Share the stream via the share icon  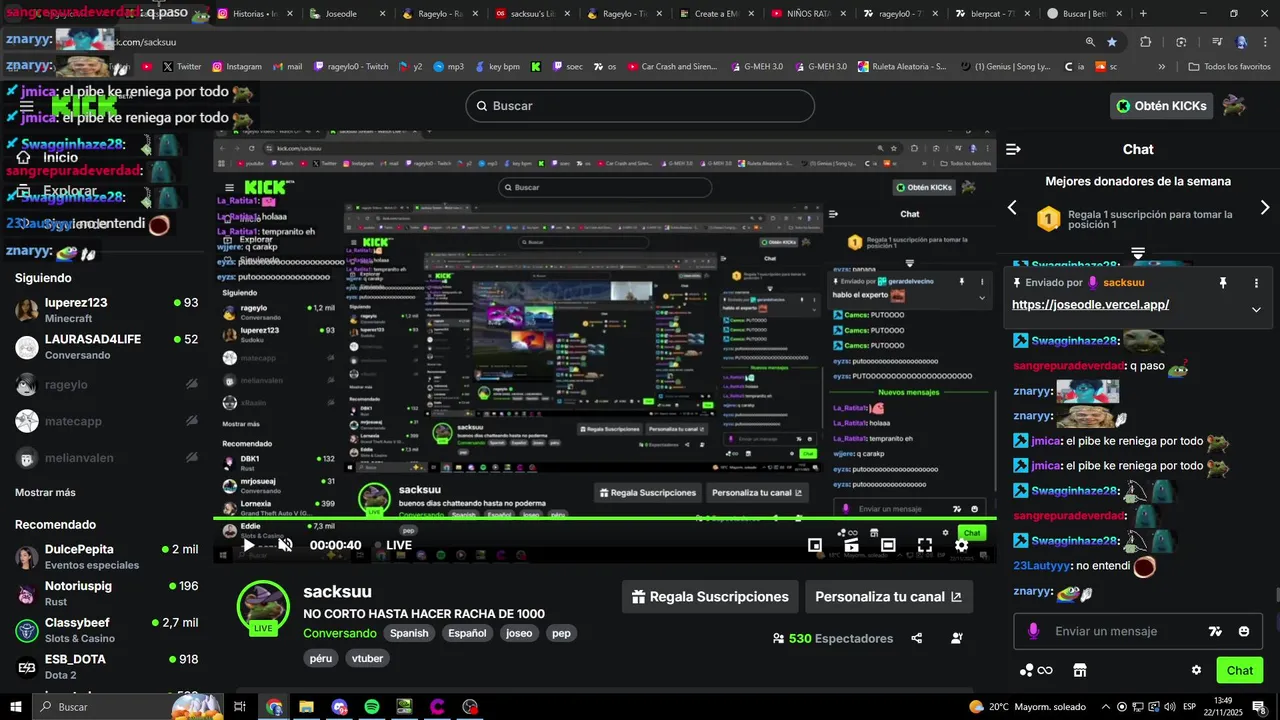click(917, 638)
